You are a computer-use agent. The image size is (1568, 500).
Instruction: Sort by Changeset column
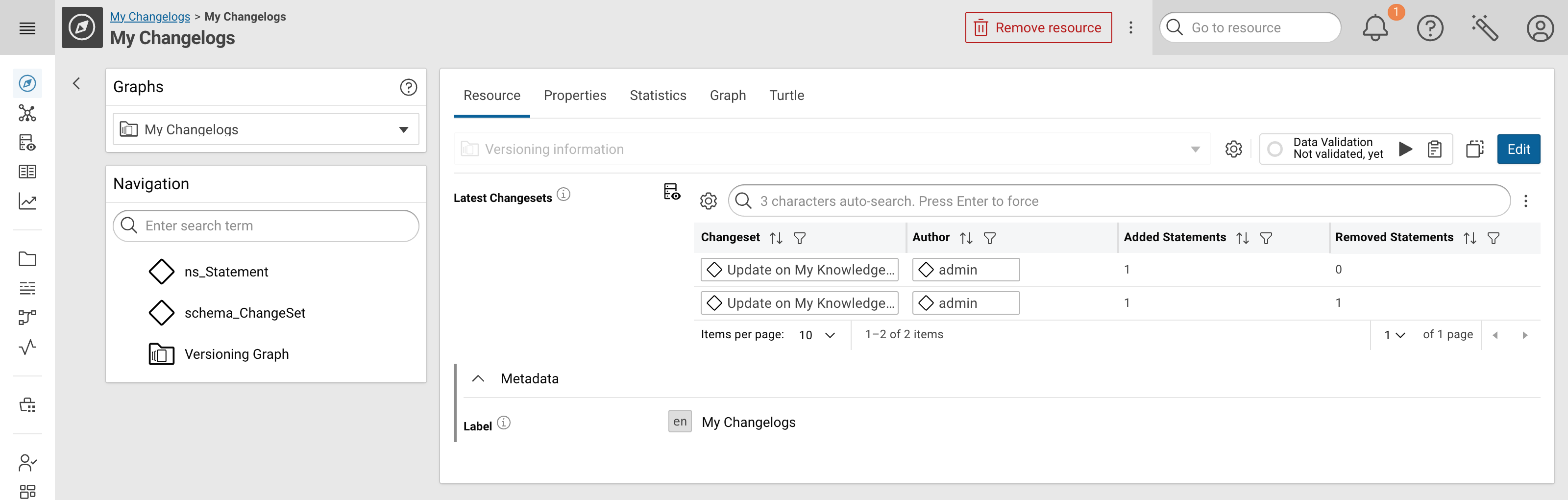[776, 238]
